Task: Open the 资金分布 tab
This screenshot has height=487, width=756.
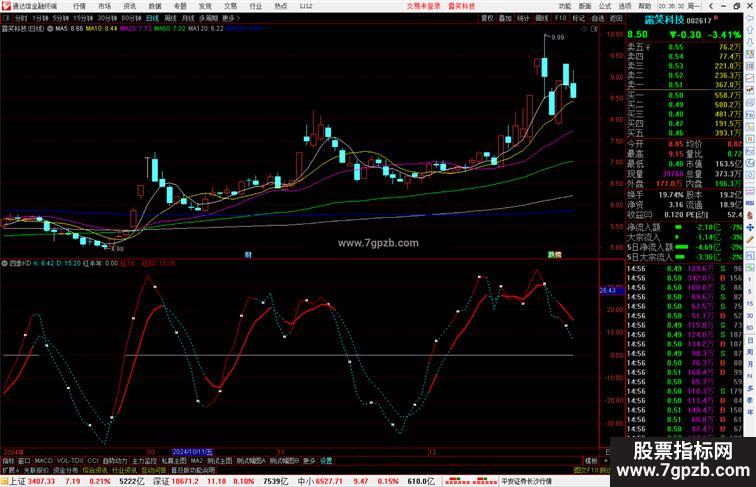Action: (66, 470)
